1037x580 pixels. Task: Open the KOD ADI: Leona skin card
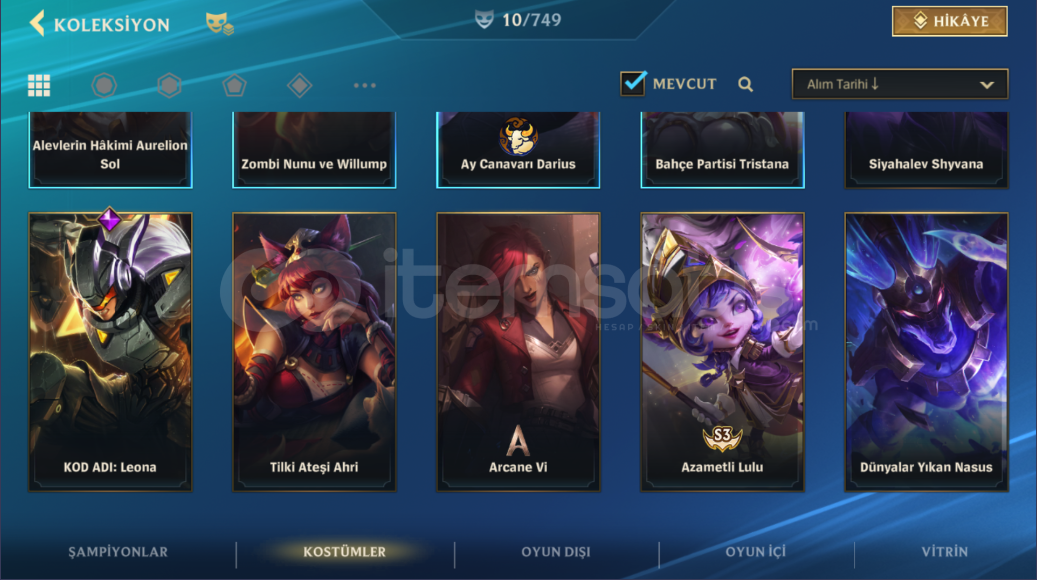[x=110, y=352]
